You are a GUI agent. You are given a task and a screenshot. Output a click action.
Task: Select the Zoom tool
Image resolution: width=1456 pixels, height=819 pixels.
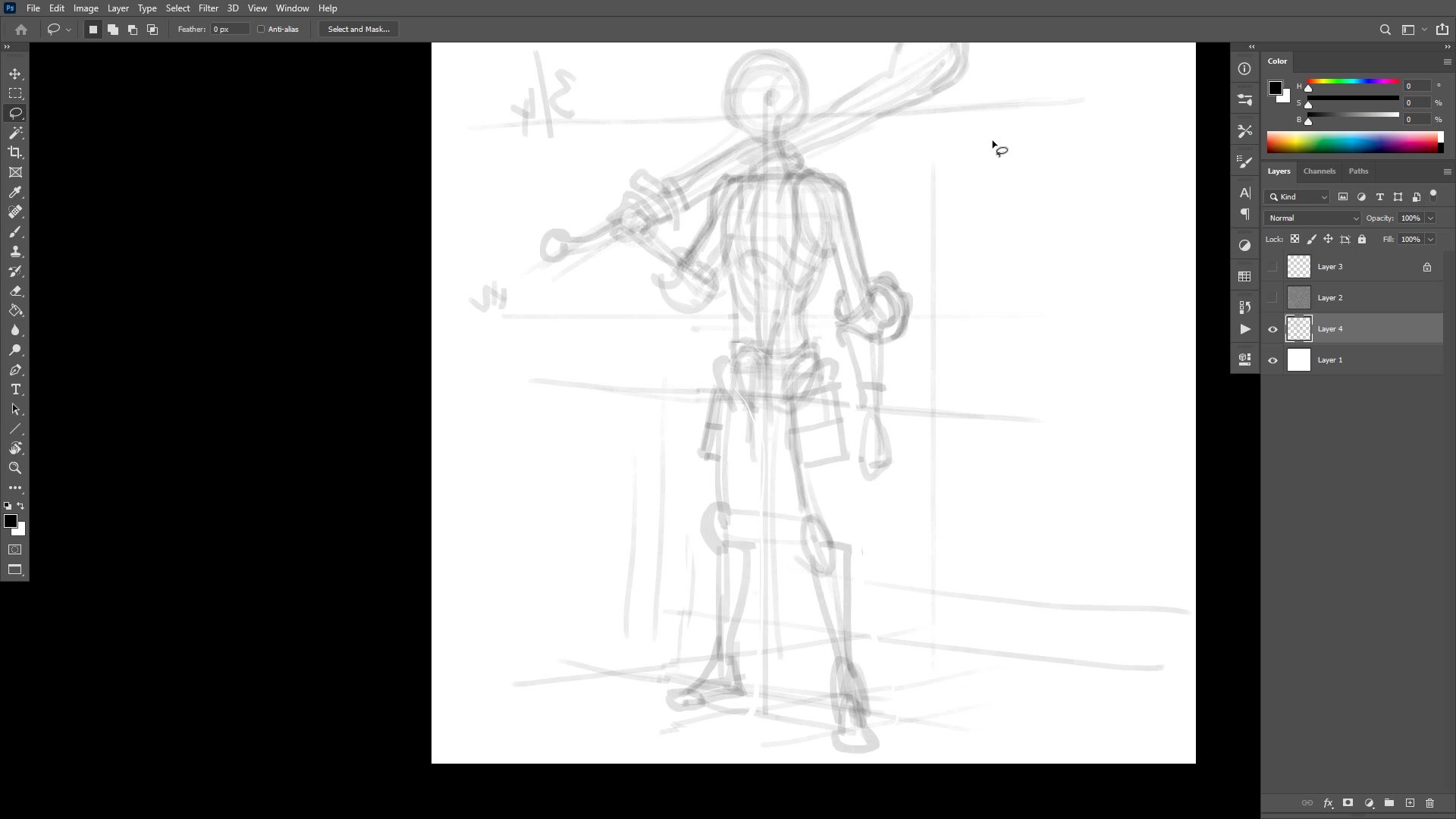pyautogui.click(x=15, y=468)
